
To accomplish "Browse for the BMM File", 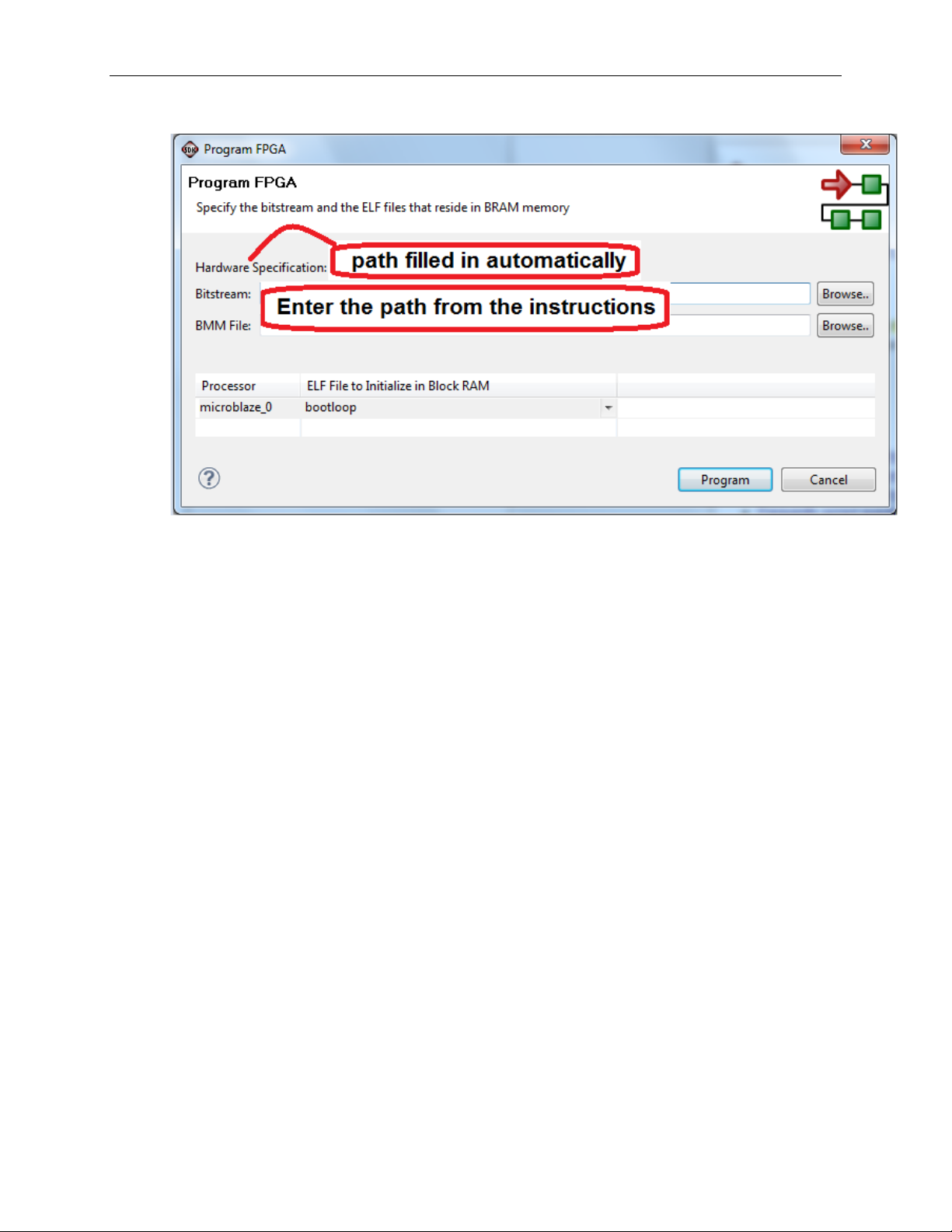I will point(846,326).
